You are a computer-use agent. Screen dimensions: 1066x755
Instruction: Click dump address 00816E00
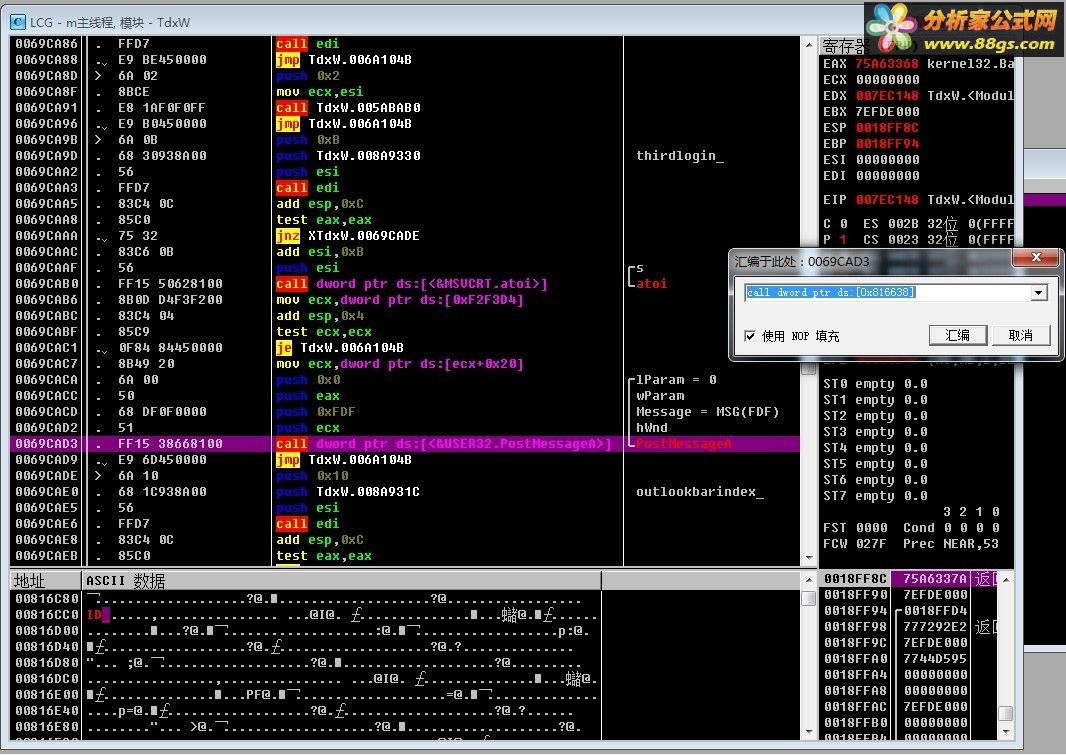46,695
